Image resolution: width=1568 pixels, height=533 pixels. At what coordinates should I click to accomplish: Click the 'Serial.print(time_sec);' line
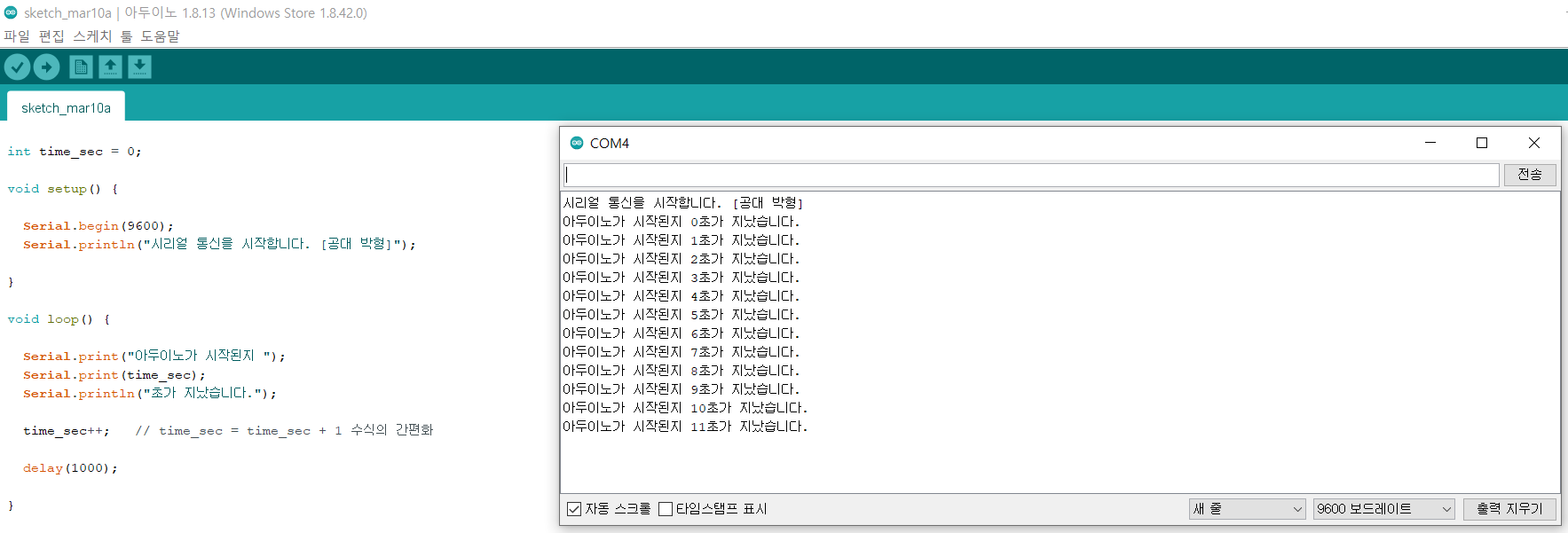(114, 375)
